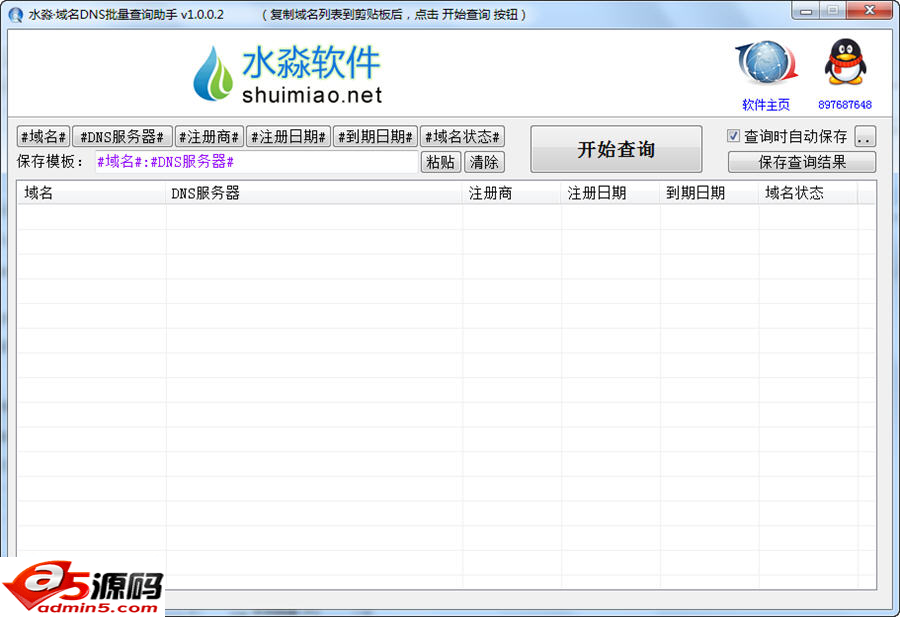The image size is (900, 617).
Task: Insert the #注册日期# template tag
Action: point(288,137)
